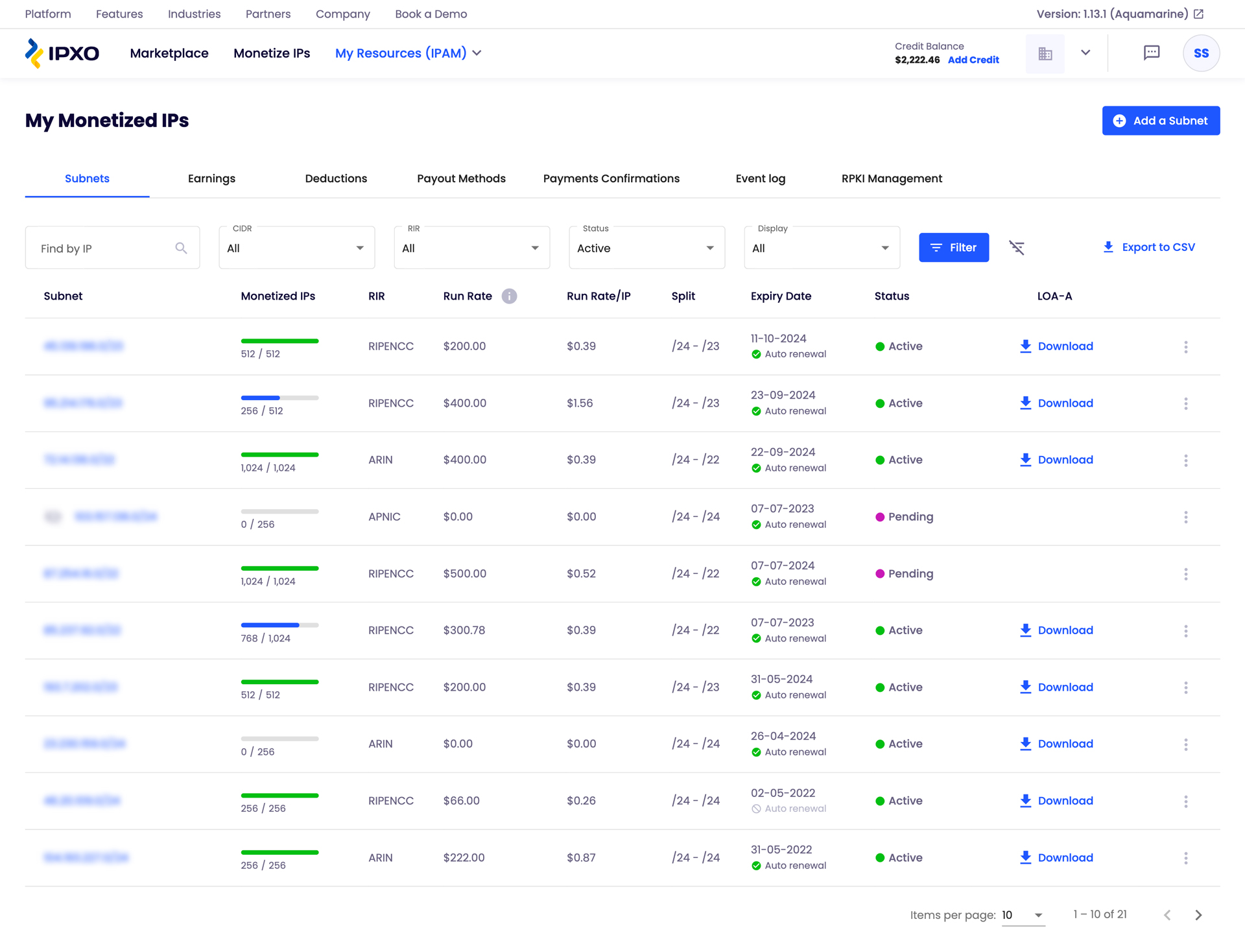Click the company building icon in header
This screenshot has width=1245, height=952.
1045,53
